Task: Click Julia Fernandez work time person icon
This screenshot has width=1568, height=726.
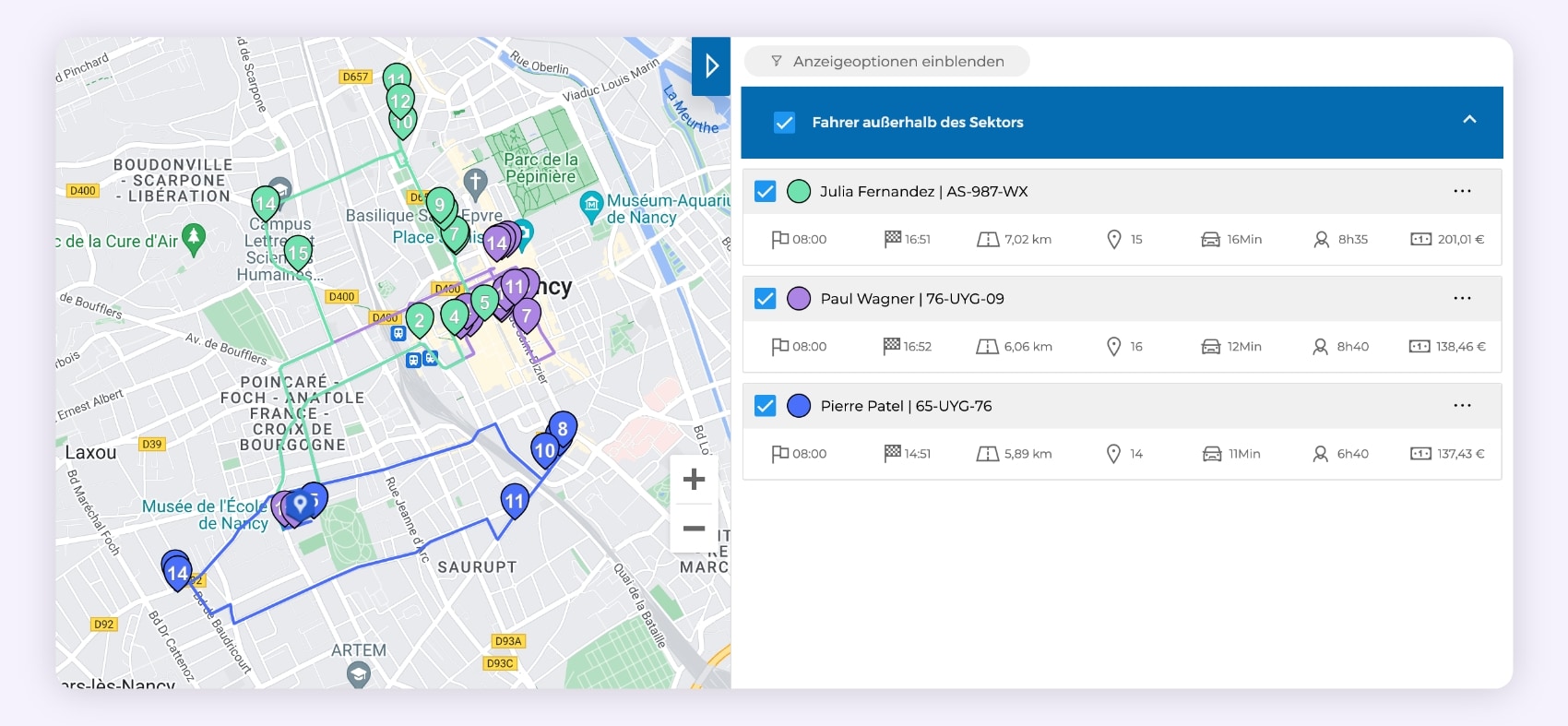Action: pyautogui.click(x=1321, y=239)
